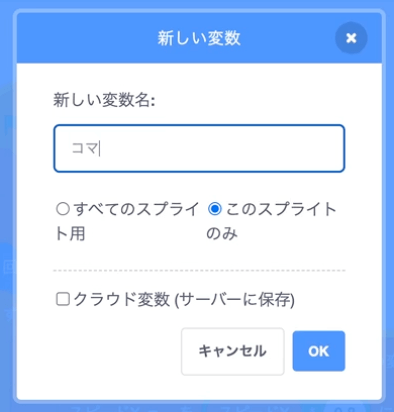Screen dimensions: 394x412
Task: Click blank area inside variable name box
Action: [x=222, y=148]
